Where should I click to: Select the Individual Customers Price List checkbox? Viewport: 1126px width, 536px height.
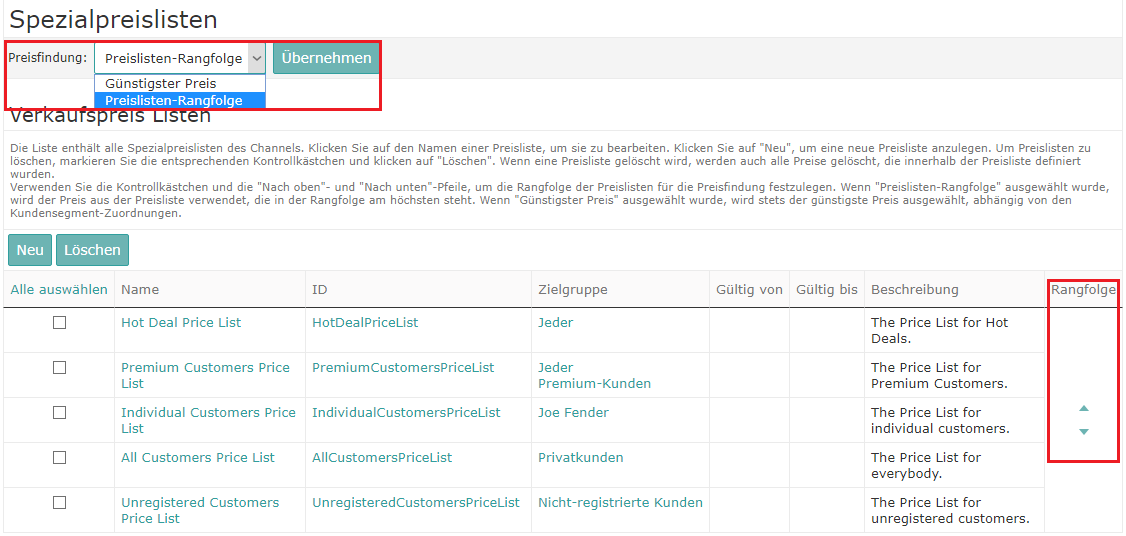[59, 413]
